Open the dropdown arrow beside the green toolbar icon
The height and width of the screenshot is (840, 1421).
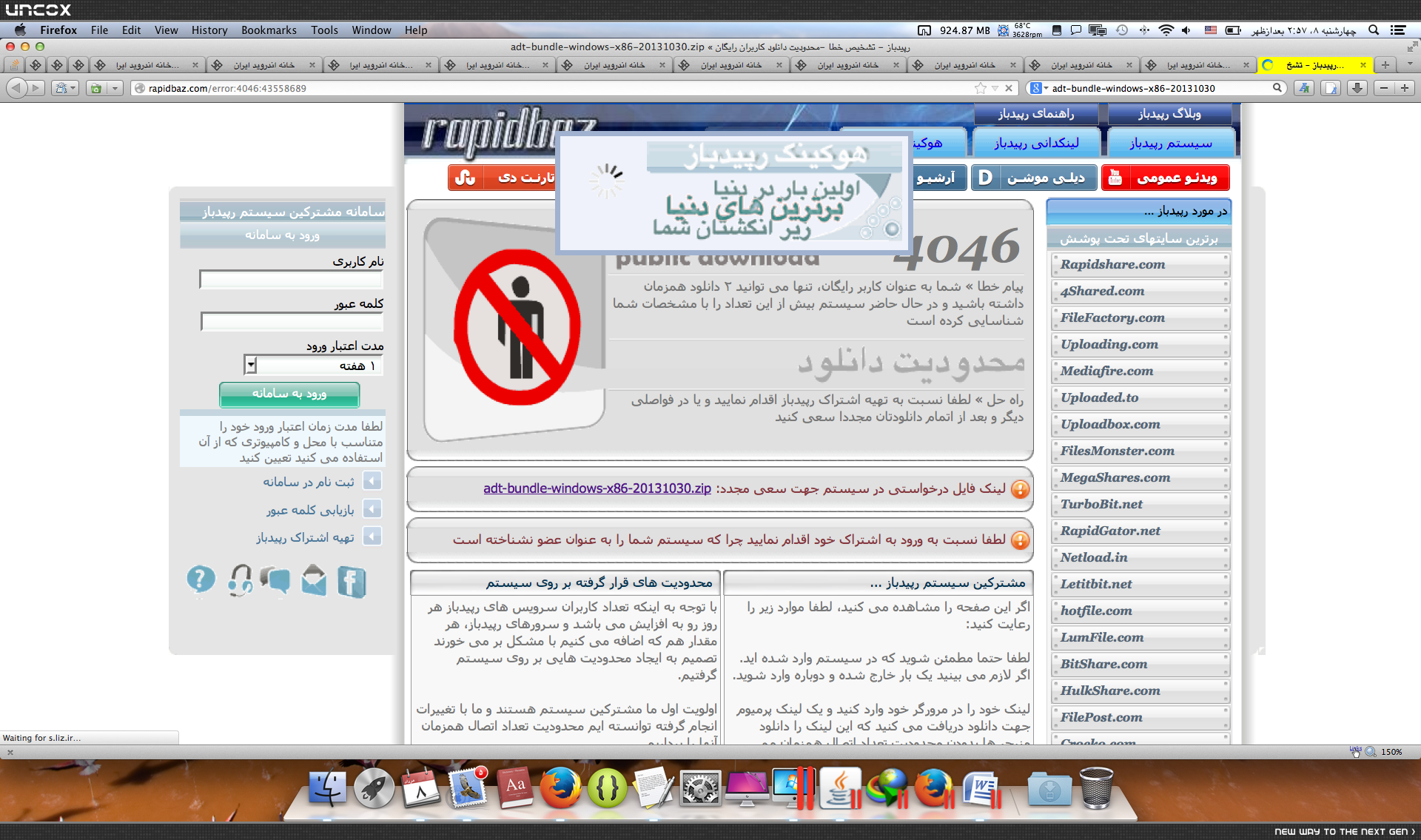click(x=115, y=88)
